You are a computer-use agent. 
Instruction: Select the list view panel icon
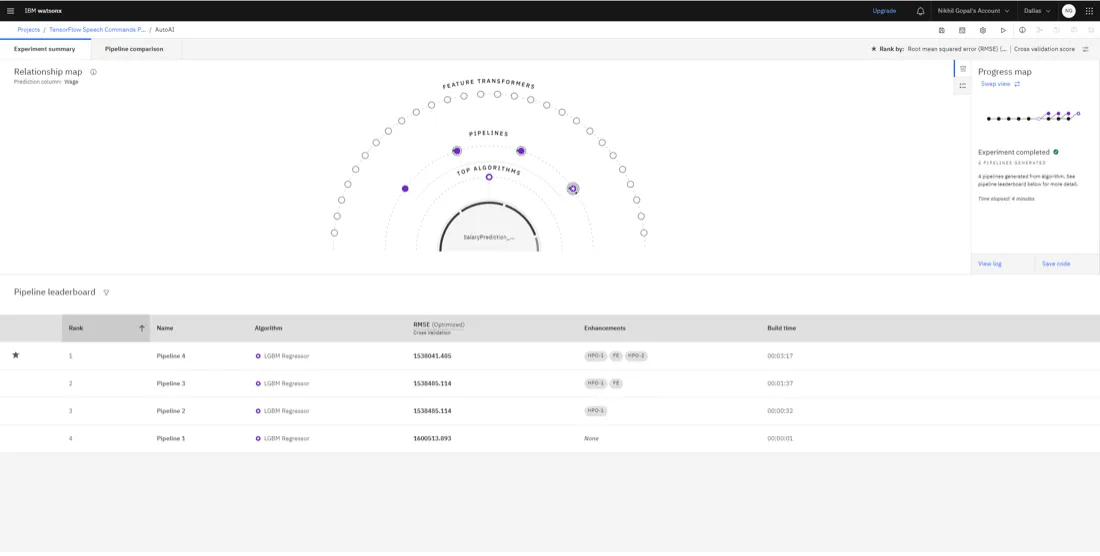pyautogui.click(x=962, y=85)
